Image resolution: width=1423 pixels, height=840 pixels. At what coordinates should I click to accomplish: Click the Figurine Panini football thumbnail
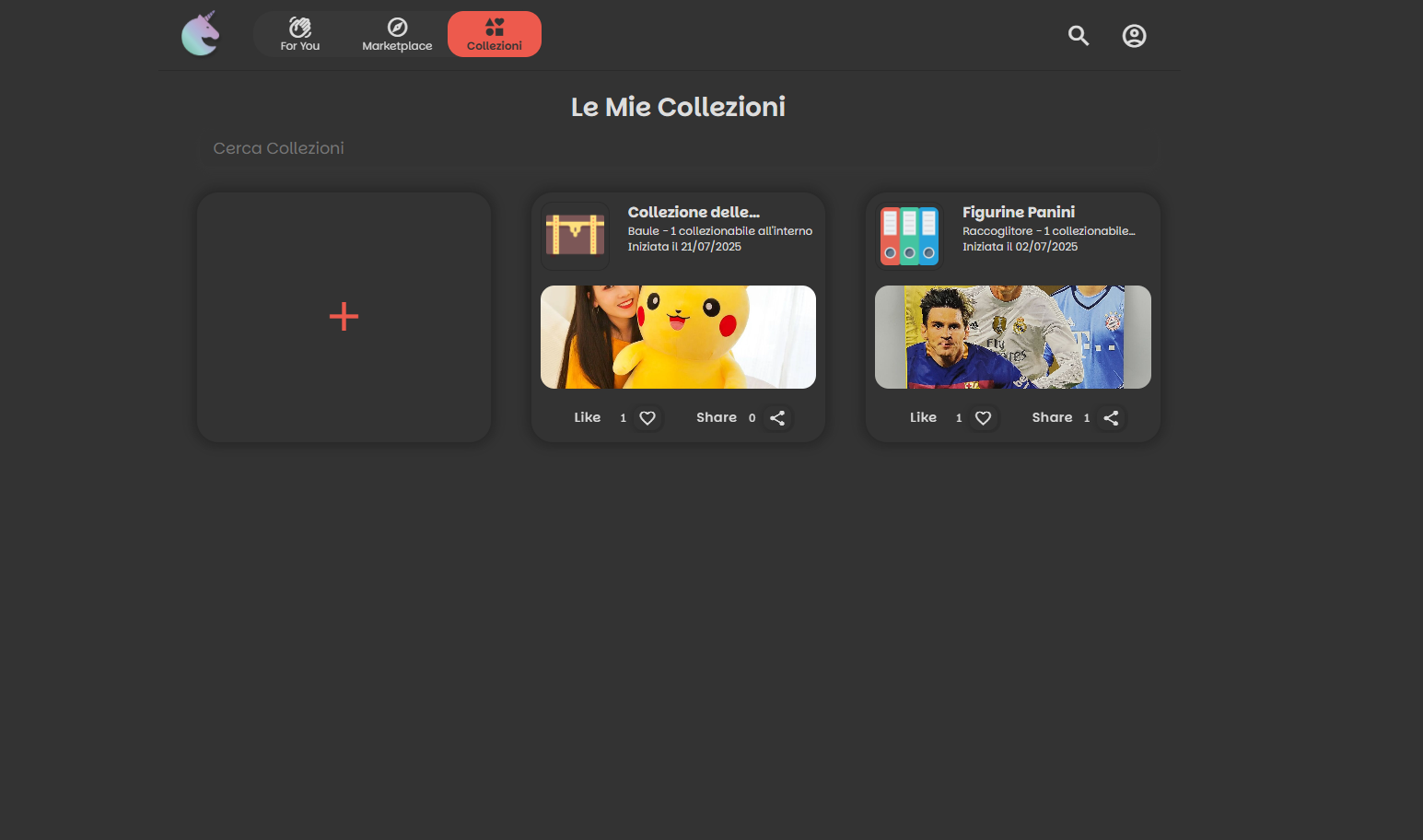pos(1013,337)
